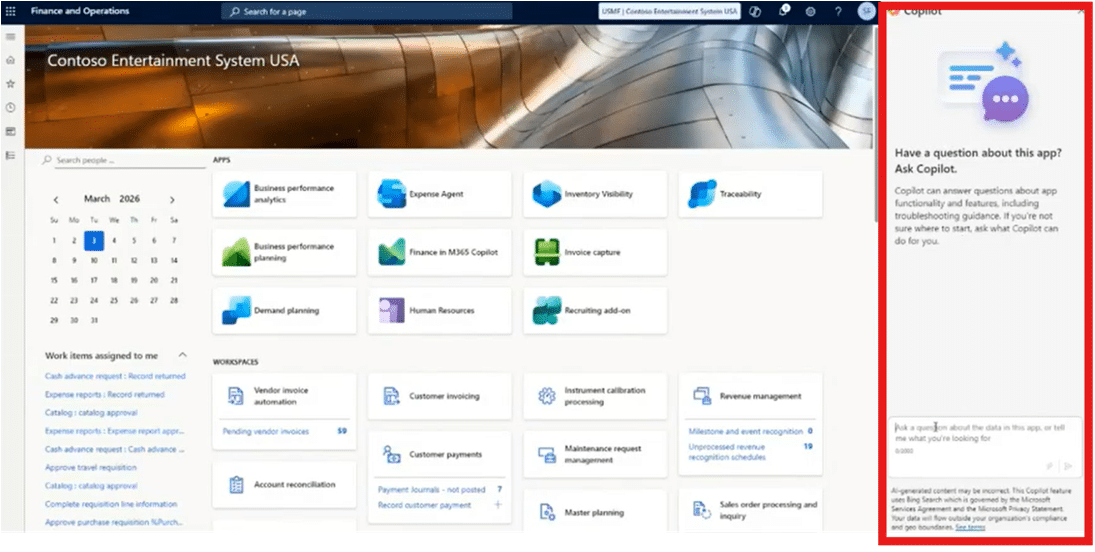This screenshot has height=552, width=1095.
Task: Open the Expense Agent app tile
Action: point(439,194)
